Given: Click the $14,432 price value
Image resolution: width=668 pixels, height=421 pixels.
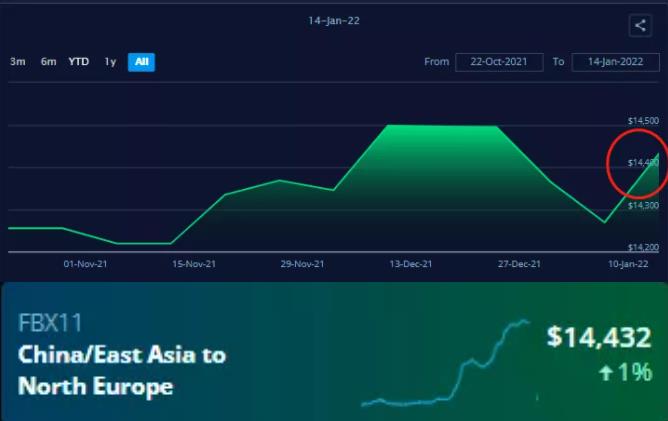Looking at the screenshot, I should (599, 337).
